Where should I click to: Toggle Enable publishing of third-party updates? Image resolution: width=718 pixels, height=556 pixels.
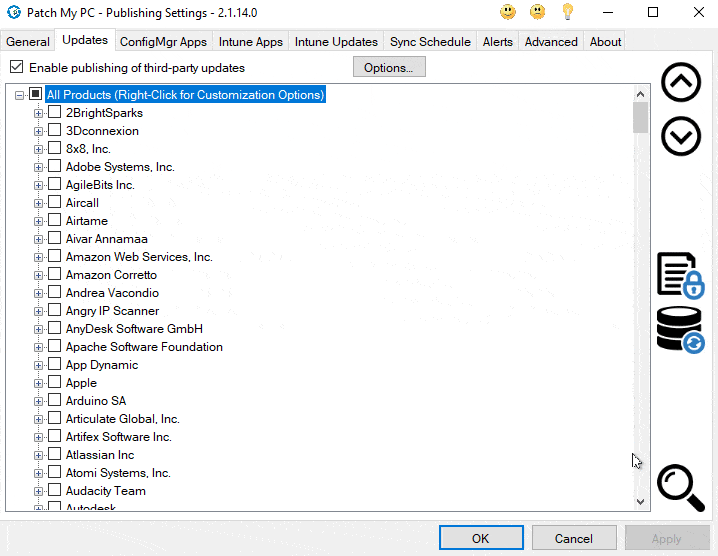pos(16,67)
